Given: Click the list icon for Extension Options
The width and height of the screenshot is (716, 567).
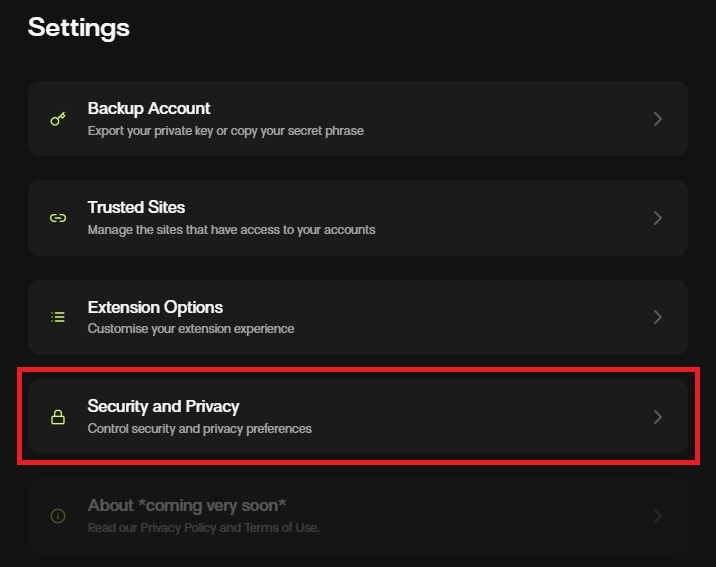Looking at the screenshot, I should pos(58,317).
